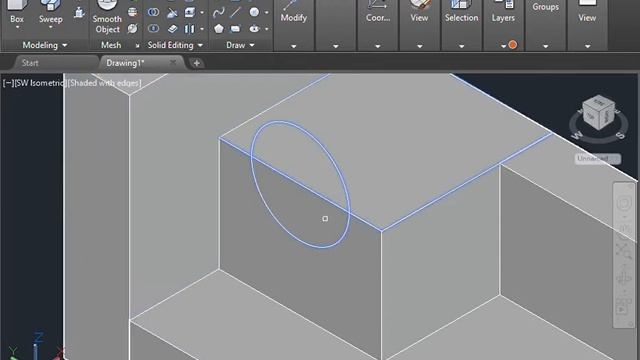Screen dimensions: 640x360
Task: Open the Mesh panel dialog launcher arrow
Action: click(x=137, y=46)
